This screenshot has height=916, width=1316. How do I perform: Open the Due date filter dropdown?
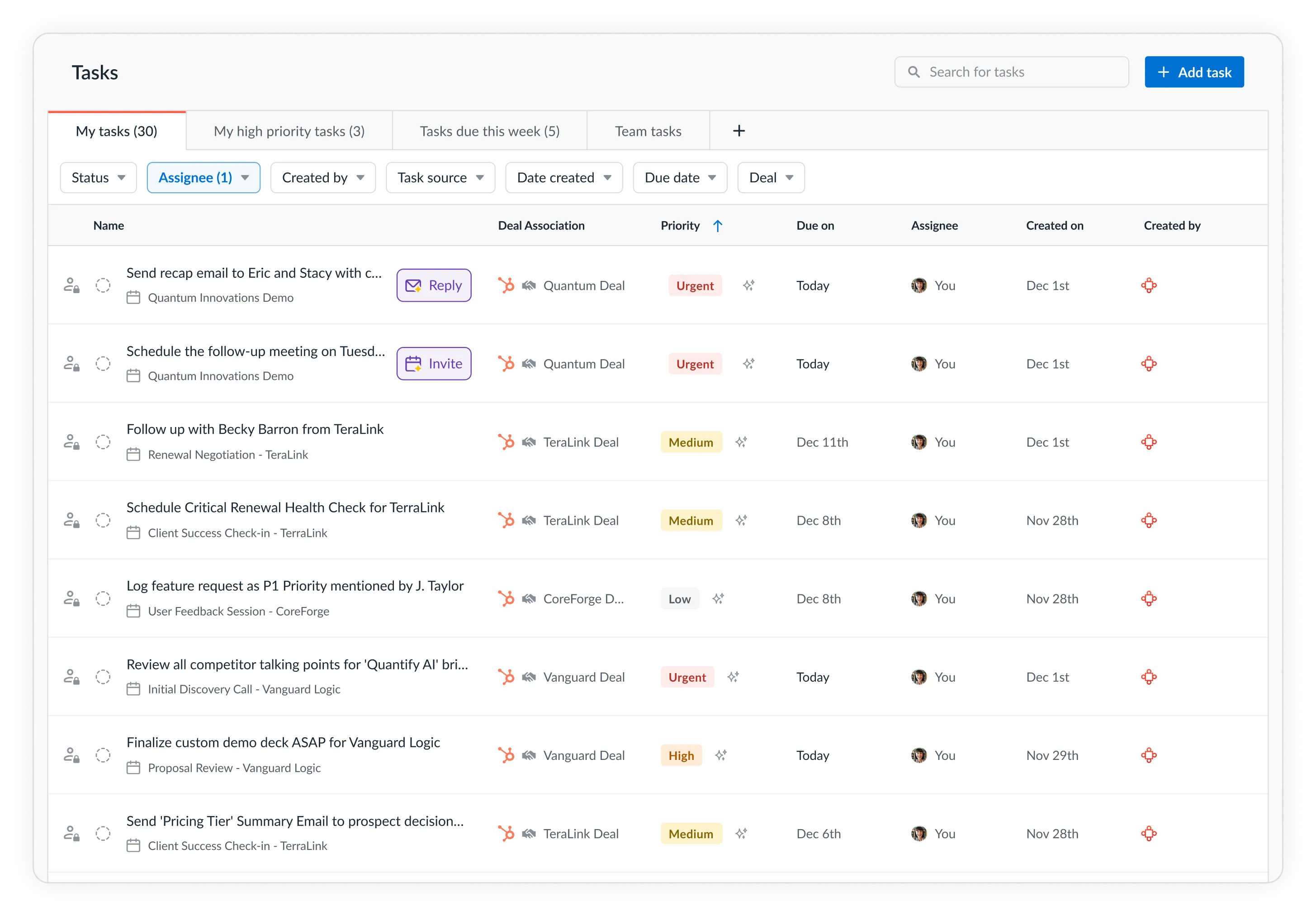[680, 178]
